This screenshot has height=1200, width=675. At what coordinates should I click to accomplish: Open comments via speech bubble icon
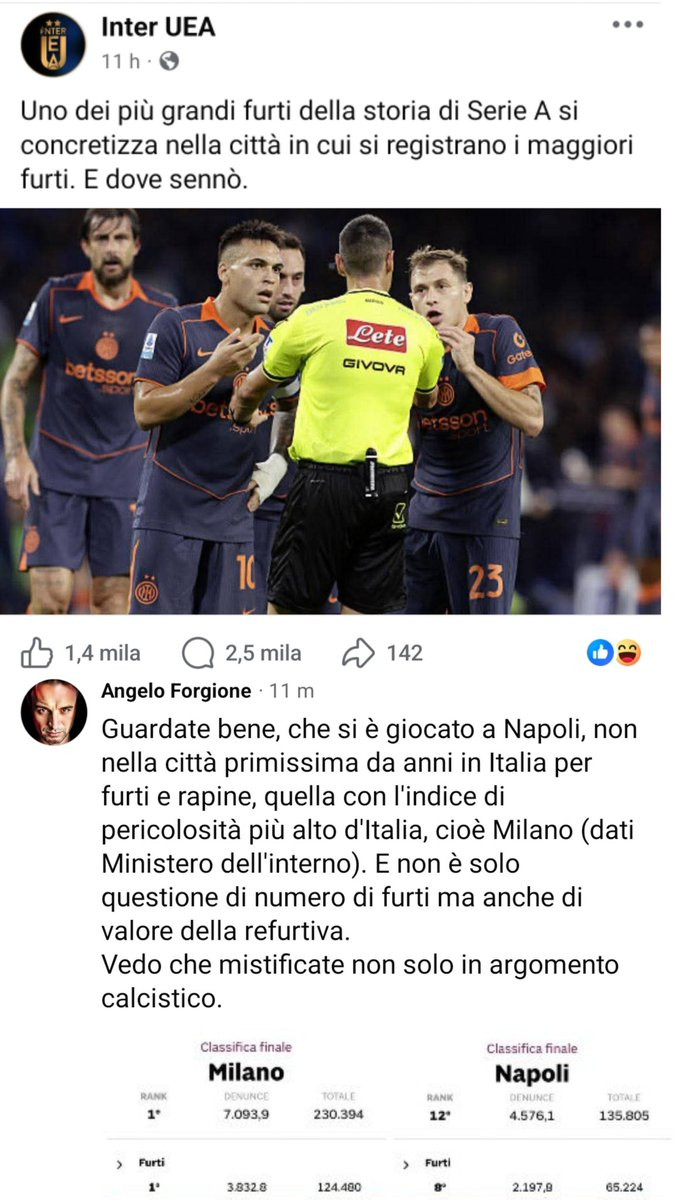198,654
